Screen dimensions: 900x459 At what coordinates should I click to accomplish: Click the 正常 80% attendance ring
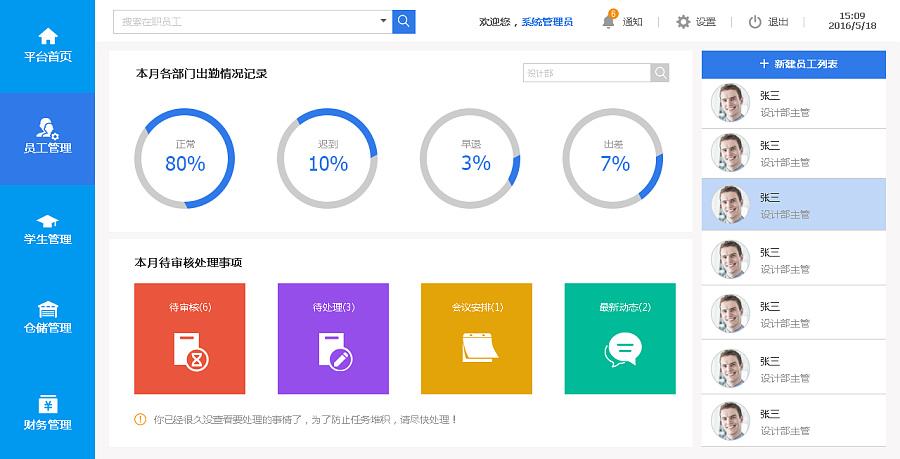coord(185,158)
